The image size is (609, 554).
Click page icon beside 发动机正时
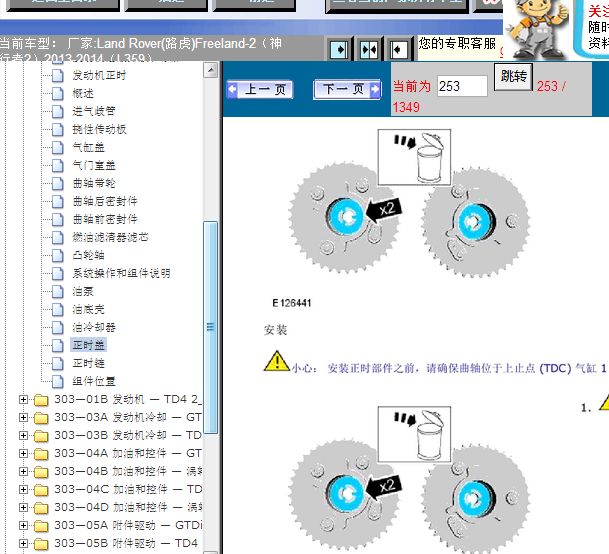(57, 75)
